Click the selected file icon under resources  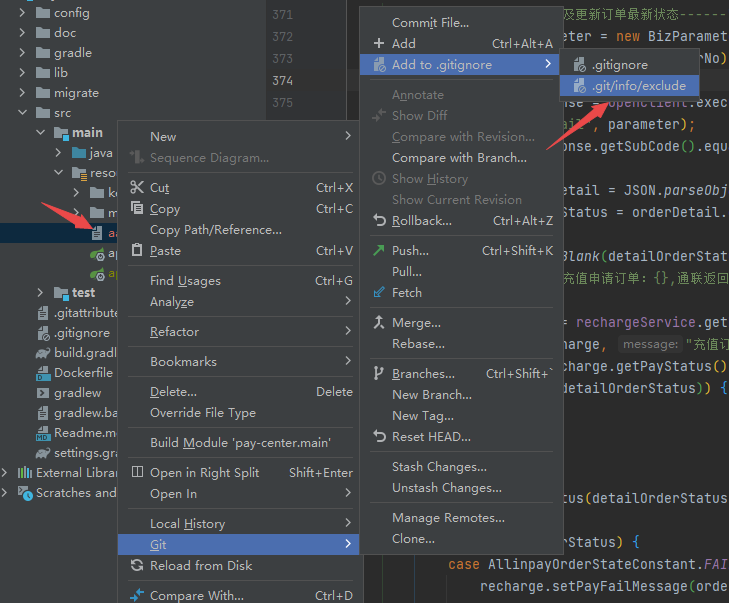97,232
